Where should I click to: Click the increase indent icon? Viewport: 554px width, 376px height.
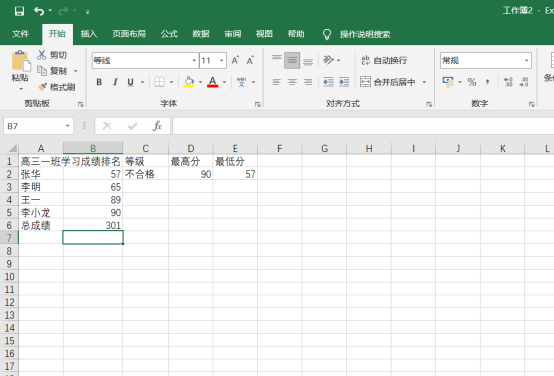[344, 82]
